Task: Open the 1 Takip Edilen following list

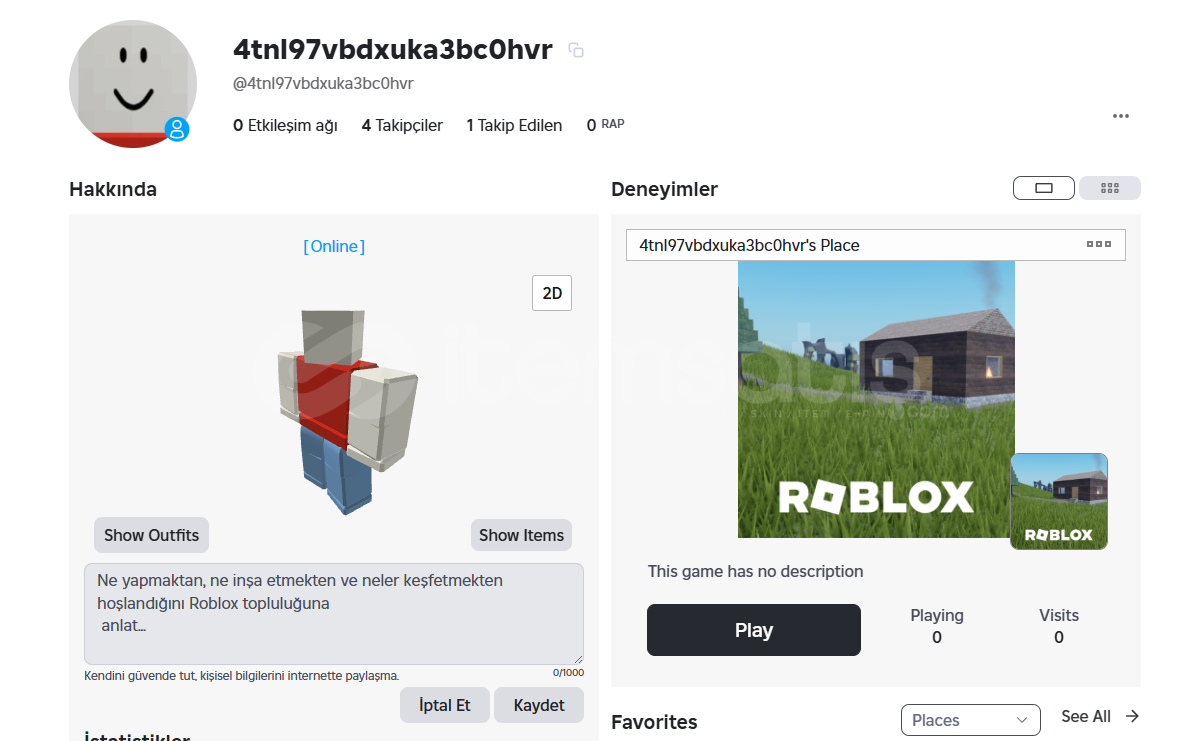Action: tap(514, 125)
